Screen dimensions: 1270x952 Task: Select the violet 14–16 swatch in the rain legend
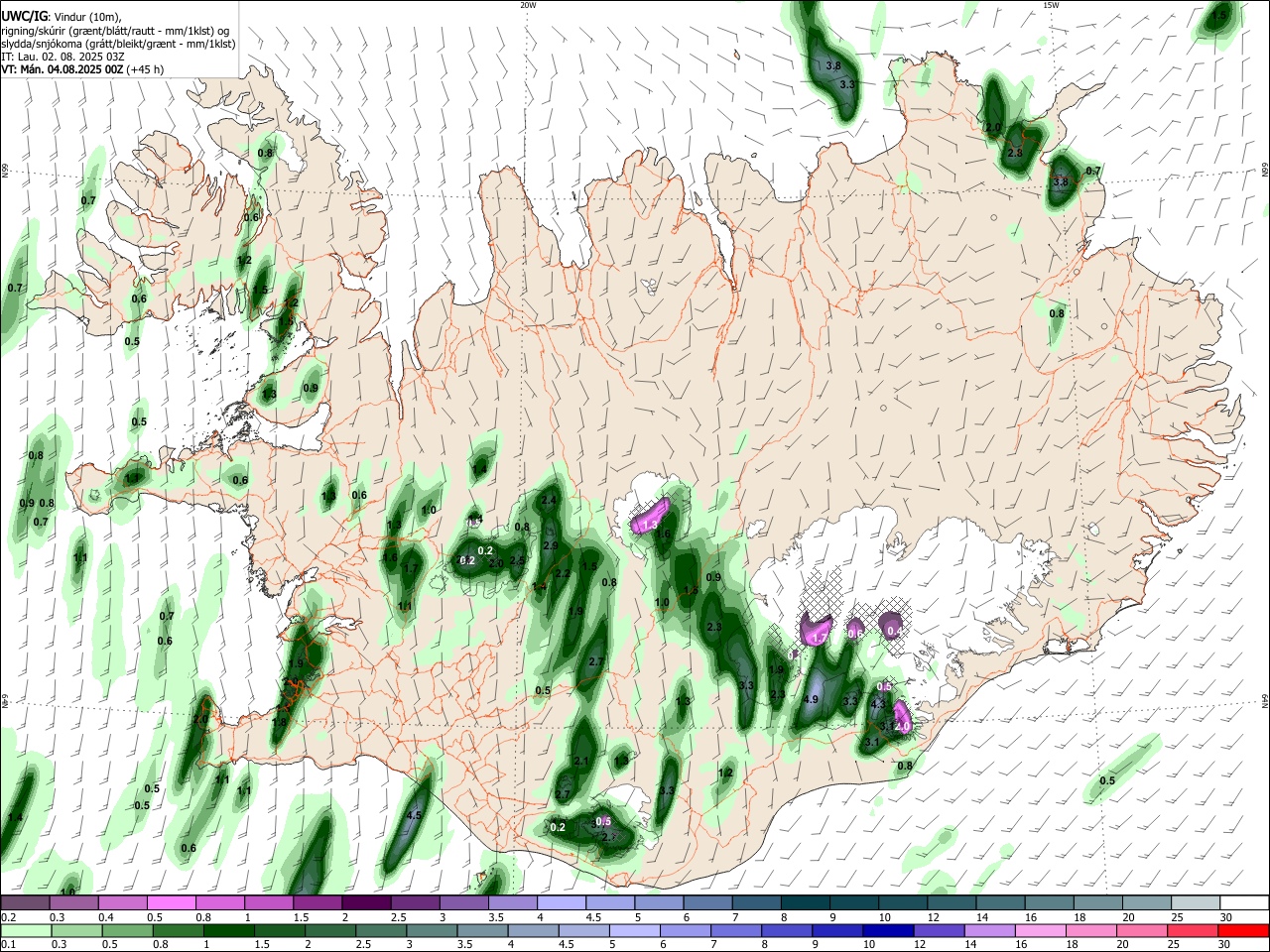988,931
